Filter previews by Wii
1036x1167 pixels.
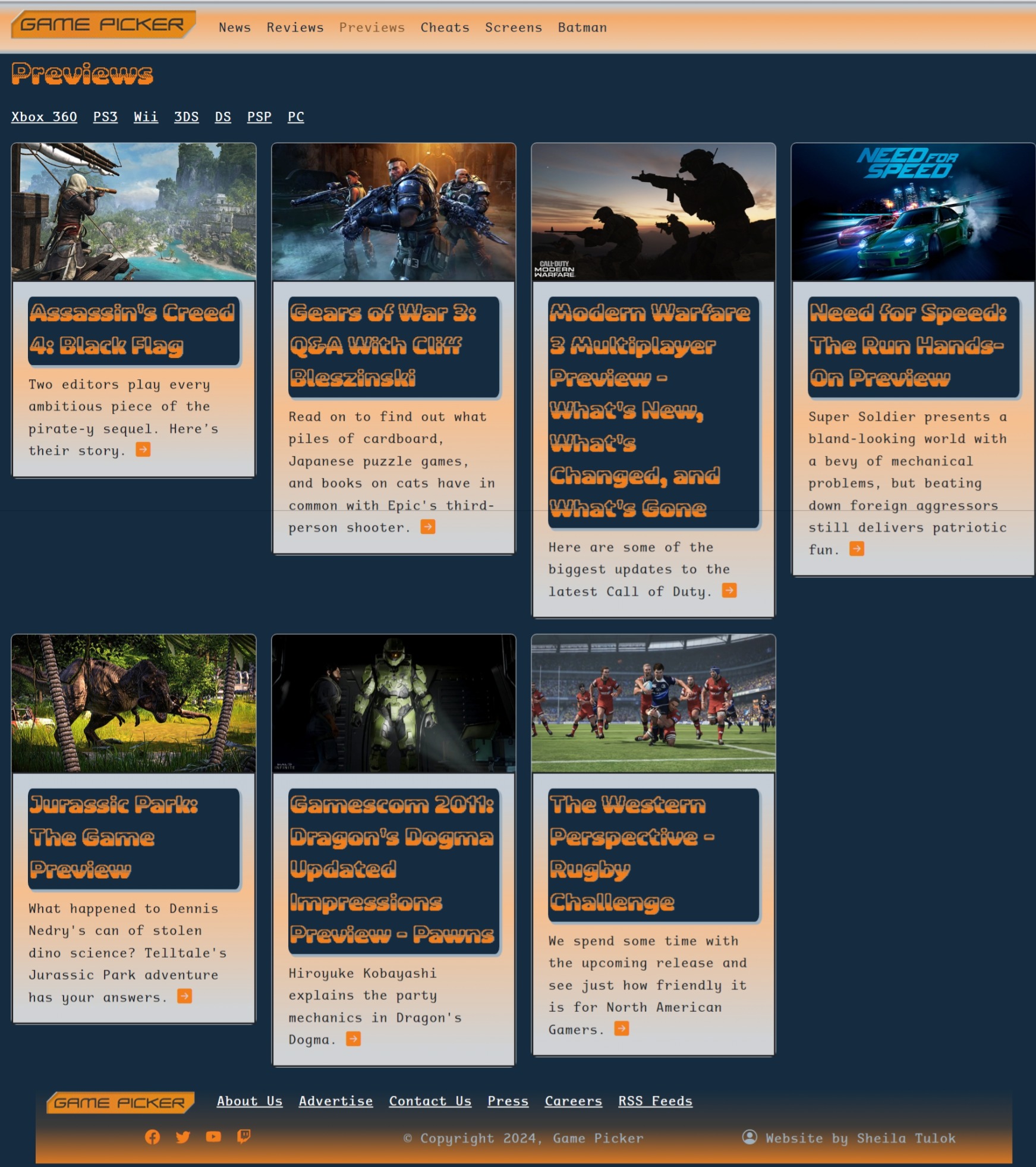click(x=146, y=117)
